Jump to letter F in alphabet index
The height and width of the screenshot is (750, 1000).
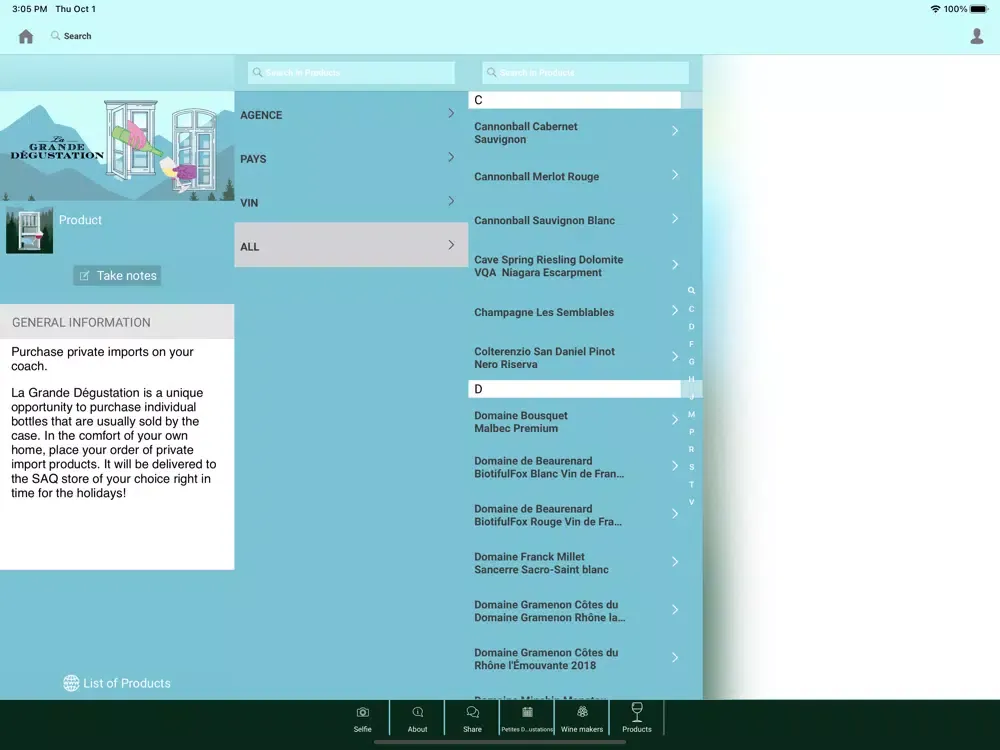pyautogui.click(x=691, y=344)
